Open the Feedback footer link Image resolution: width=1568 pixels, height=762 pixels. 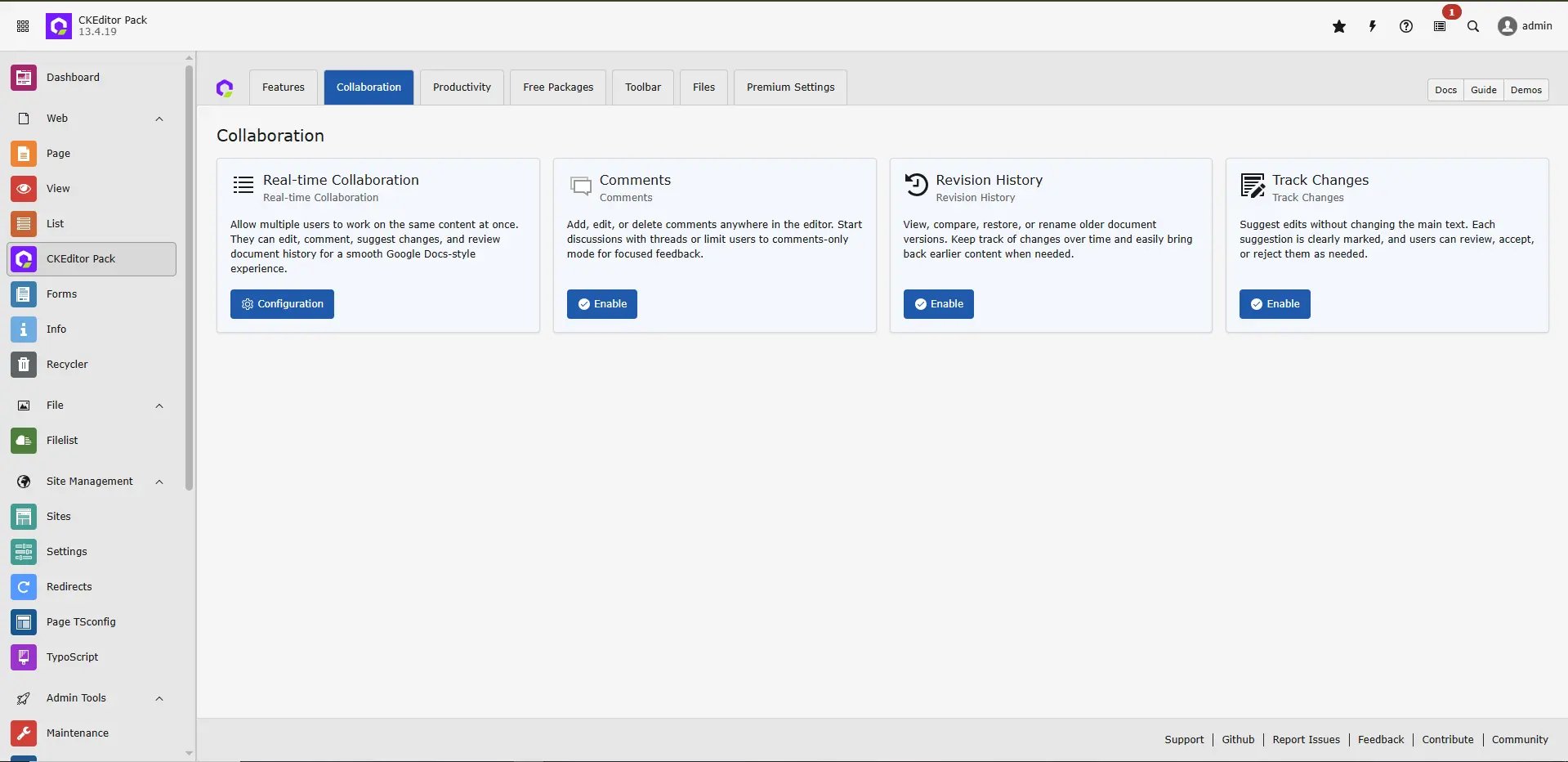point(1381,740)
